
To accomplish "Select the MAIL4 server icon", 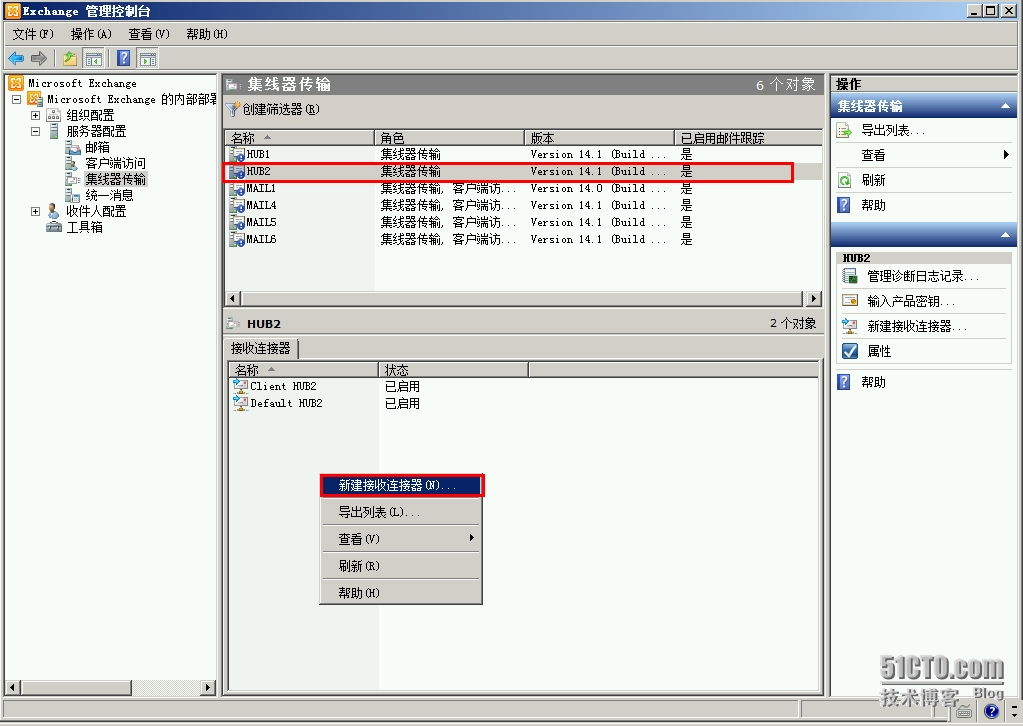I will 236,205.
